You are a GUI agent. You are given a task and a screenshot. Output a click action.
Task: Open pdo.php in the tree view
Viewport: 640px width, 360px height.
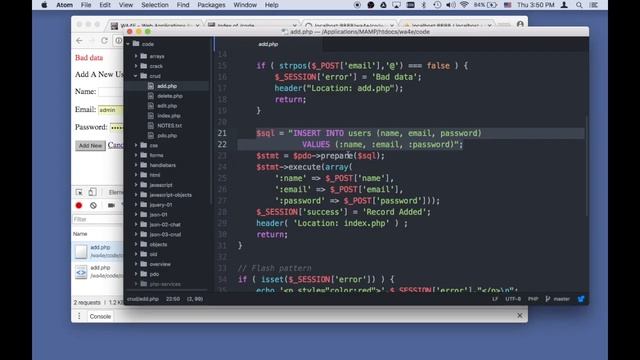[x=167, y=136]
